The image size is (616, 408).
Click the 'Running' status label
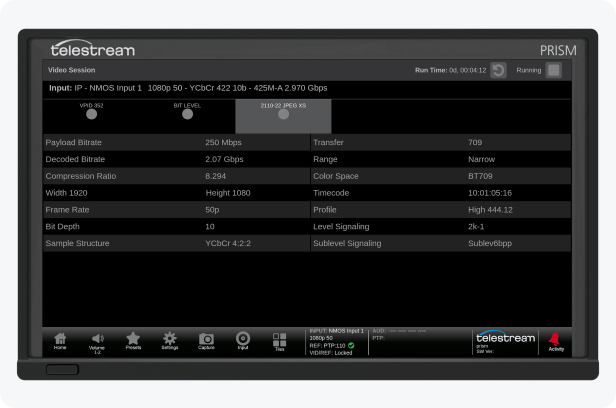pos(528,70)
